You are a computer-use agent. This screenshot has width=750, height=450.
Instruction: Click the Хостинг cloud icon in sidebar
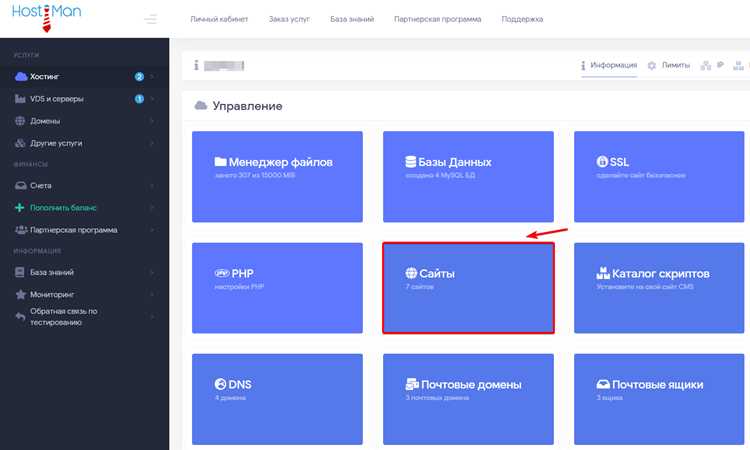21,77
